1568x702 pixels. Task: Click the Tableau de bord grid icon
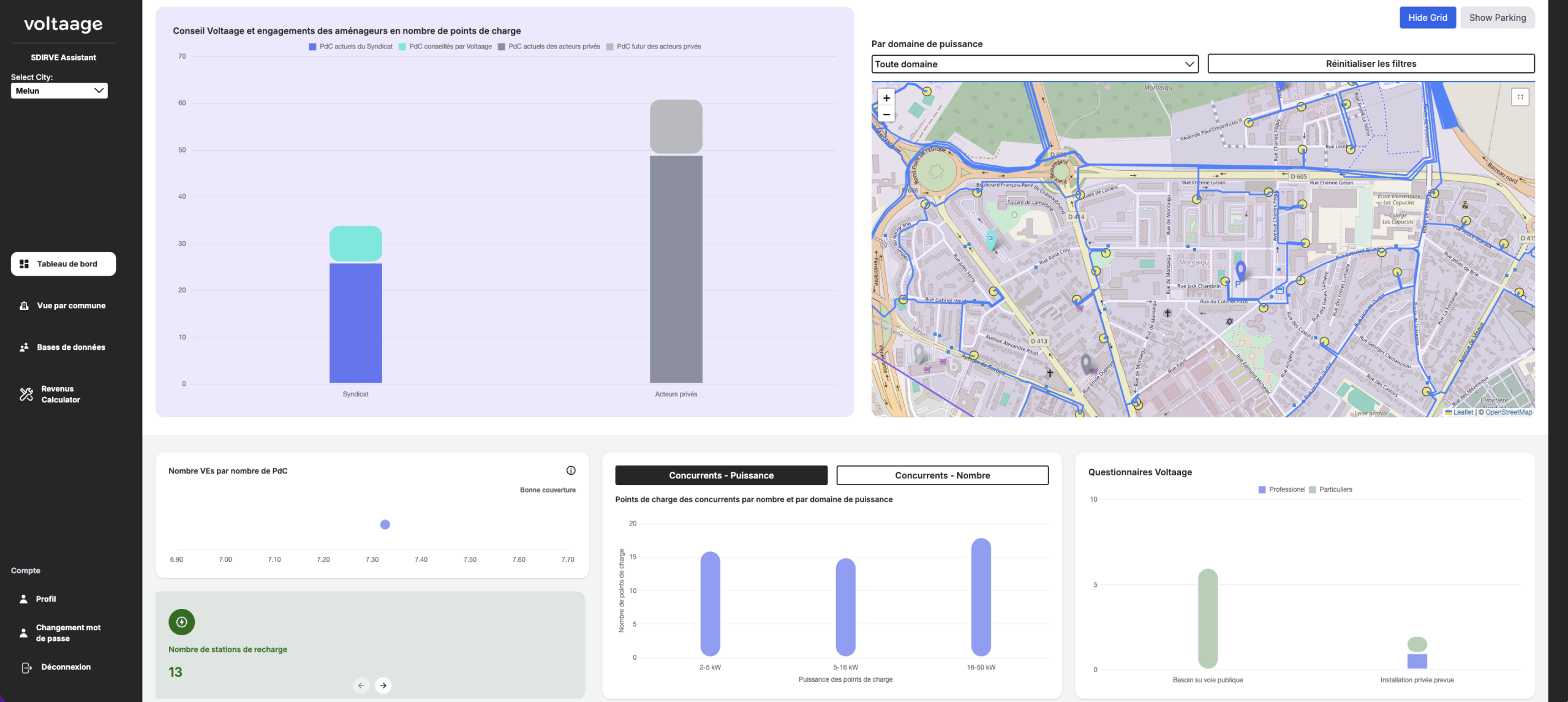coord(24,264)
